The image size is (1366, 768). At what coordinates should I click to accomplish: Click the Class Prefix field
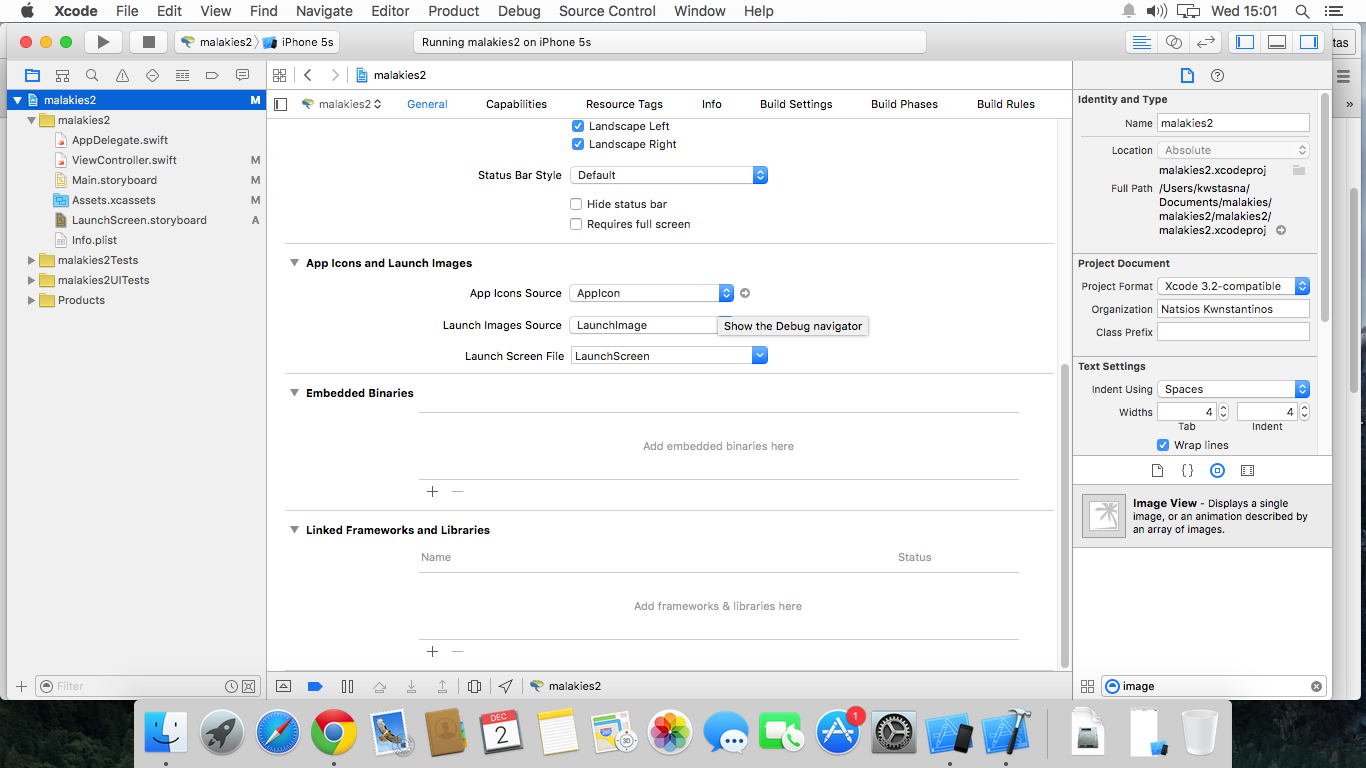[1233, 332]
